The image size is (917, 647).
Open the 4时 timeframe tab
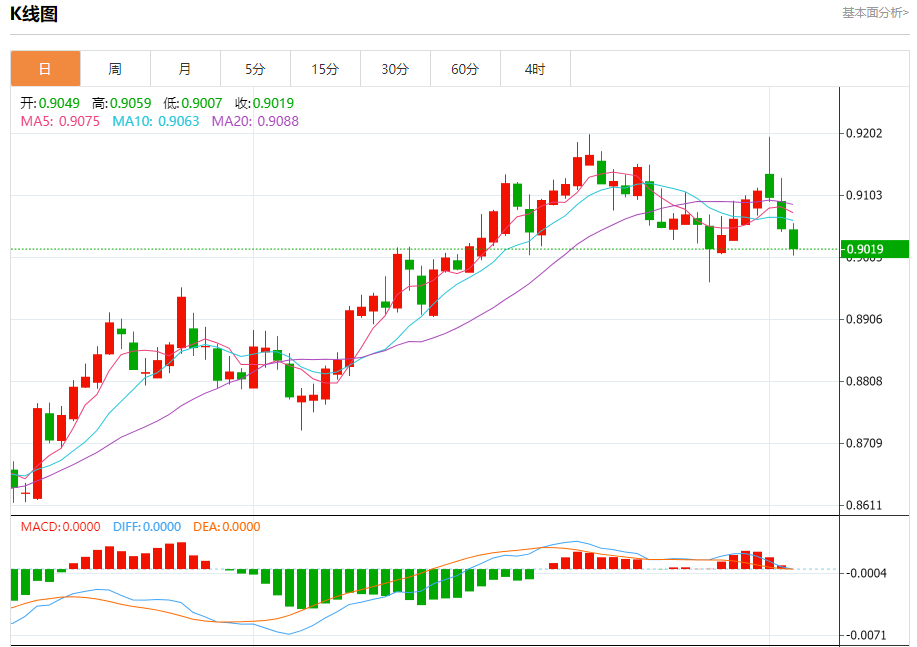point(535,69)
